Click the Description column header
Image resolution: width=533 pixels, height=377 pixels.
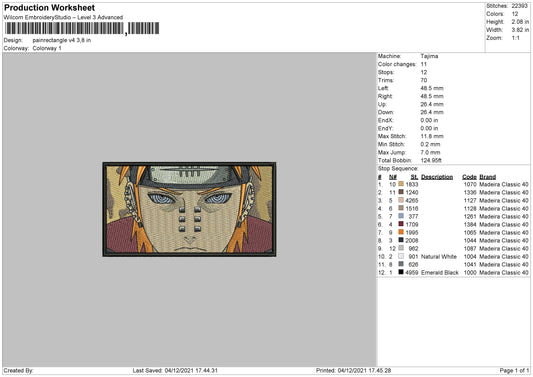click(437, 177)
